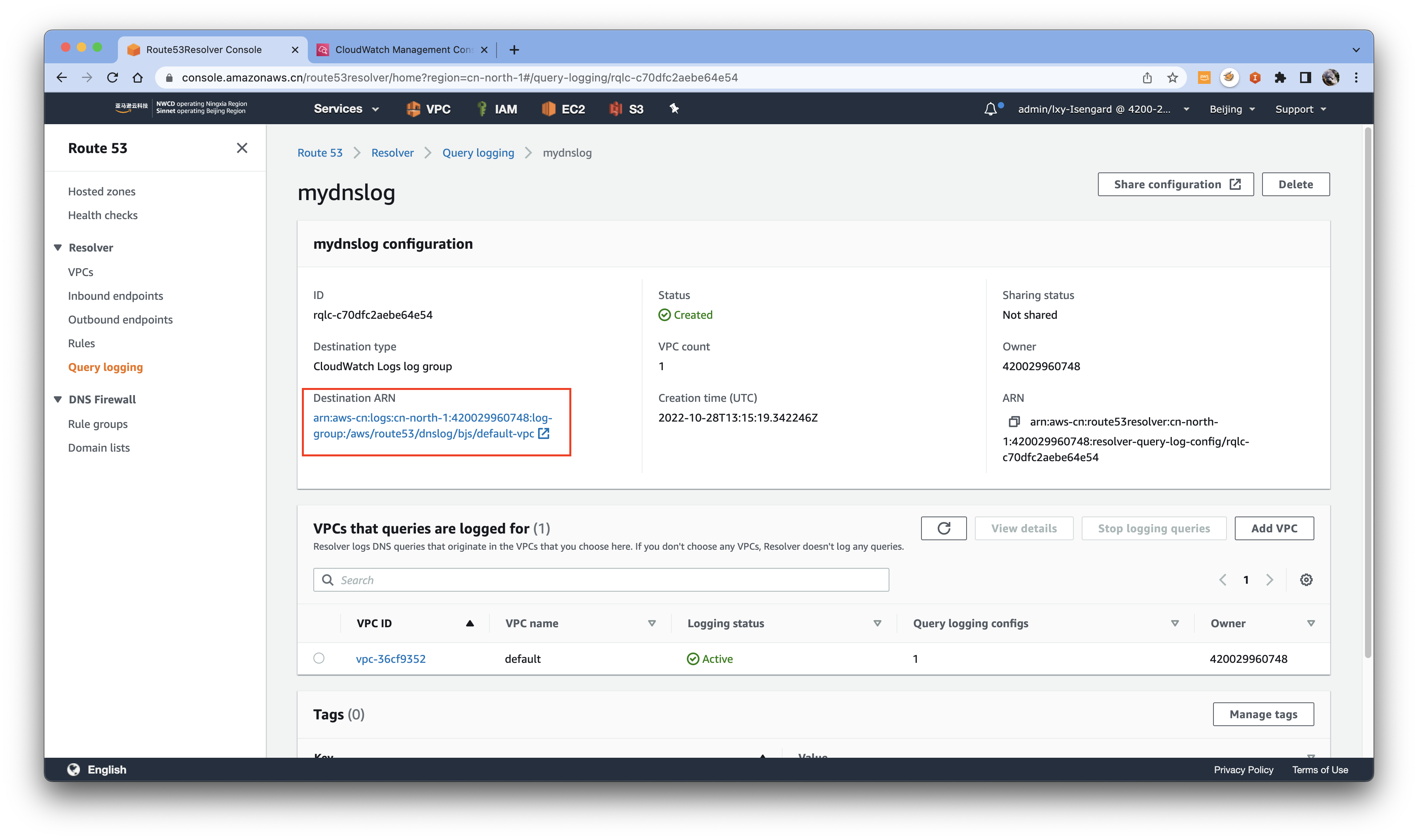Reload the page with the browser refresh icon
The image size is (1418, 840).
112,78
